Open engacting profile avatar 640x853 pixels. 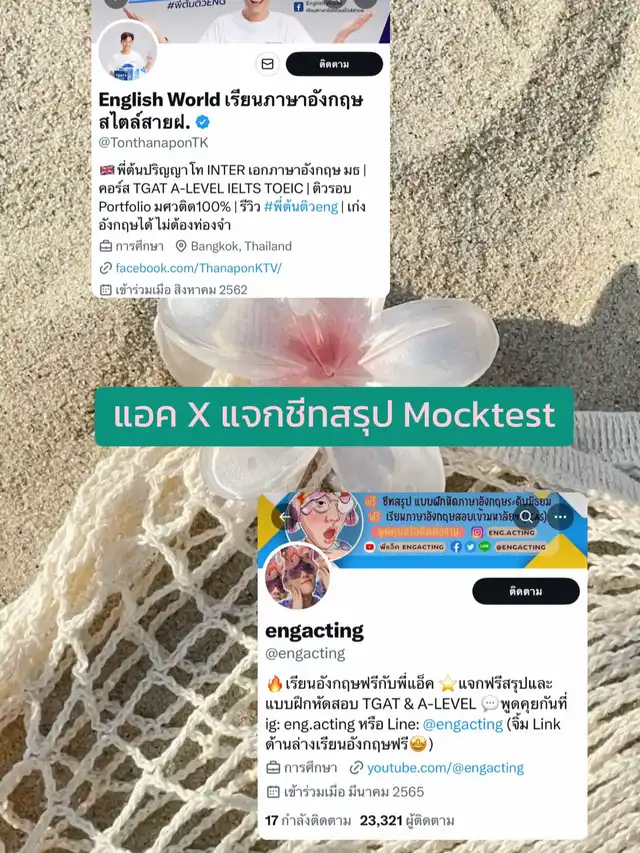(297, 577)
